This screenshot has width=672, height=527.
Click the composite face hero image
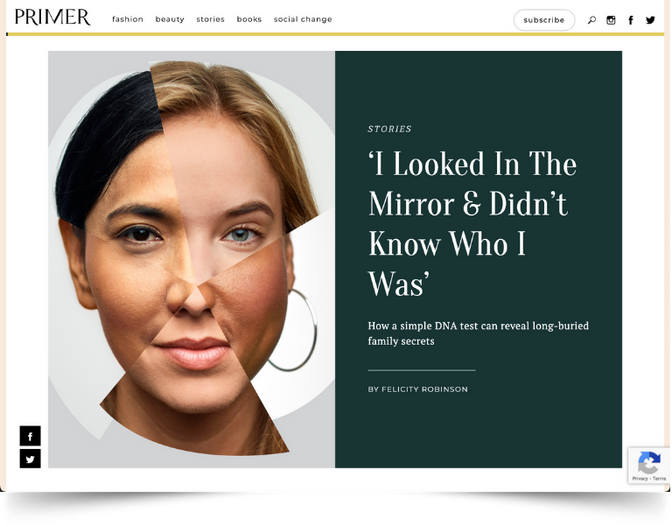191,259
